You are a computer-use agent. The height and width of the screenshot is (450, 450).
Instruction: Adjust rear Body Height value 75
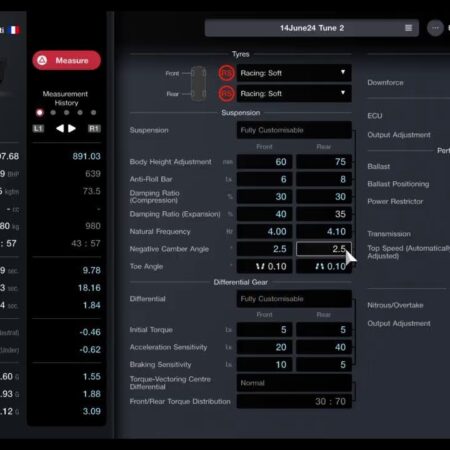tap(324, 162)
